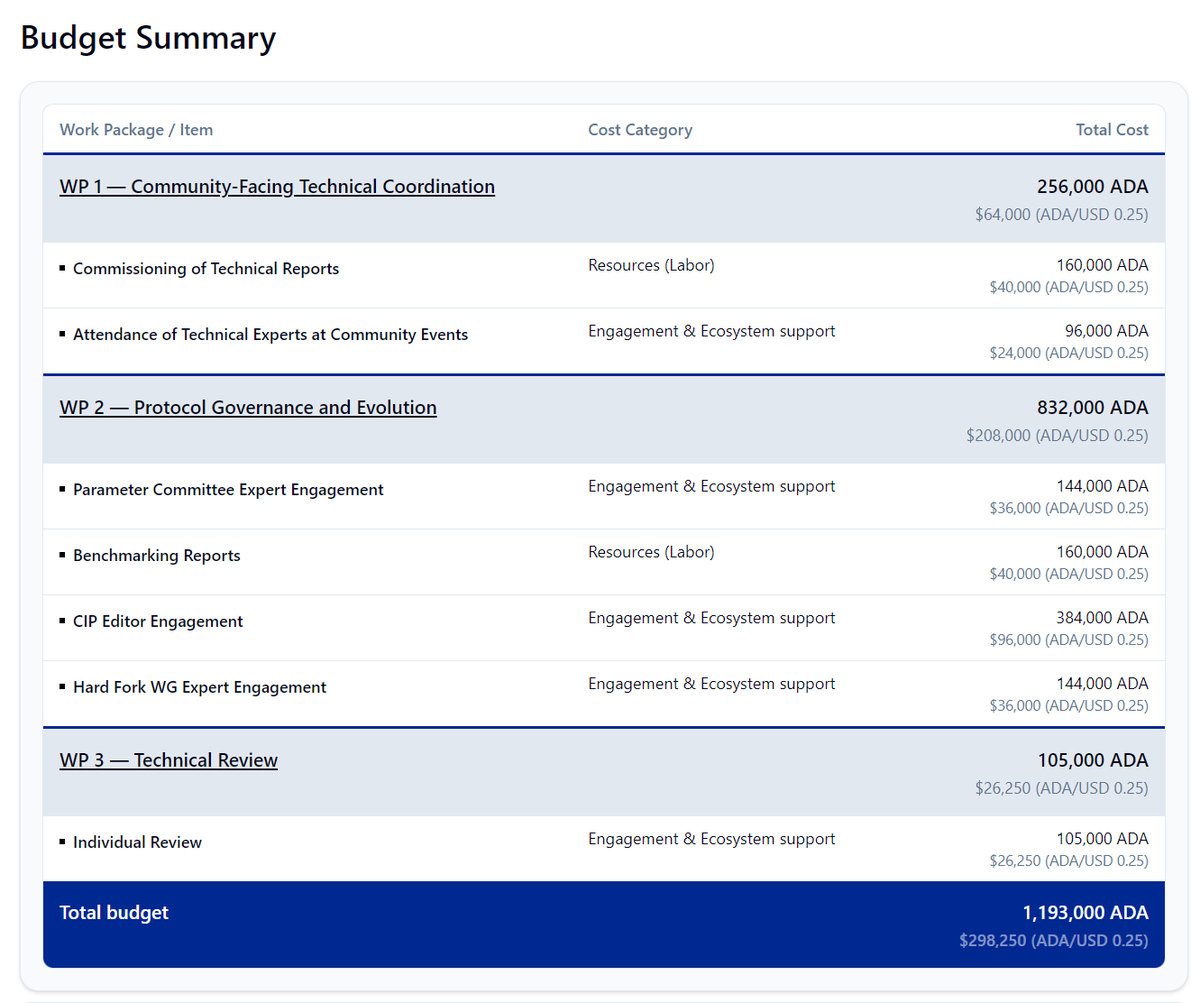Click the Work Package / Item column header
This screenshot has width=1200, height=1003.
[136, 130]
